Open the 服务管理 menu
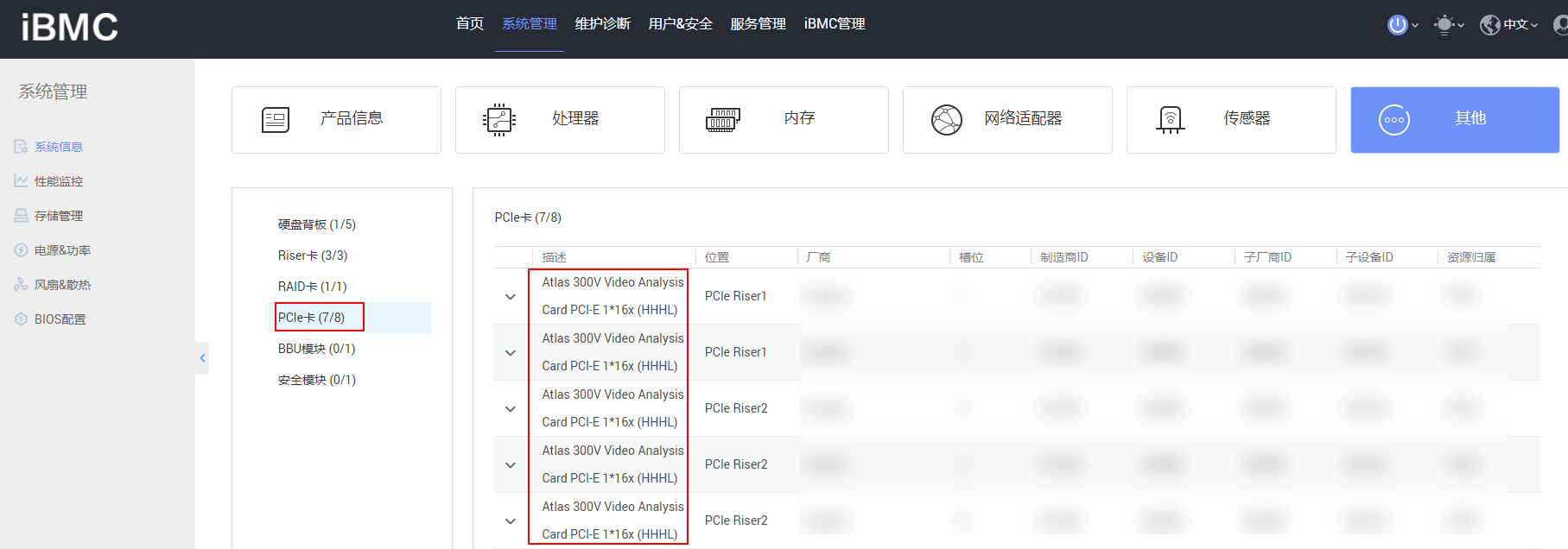This screenshot has width=1568, height=549. pos(759,24)
